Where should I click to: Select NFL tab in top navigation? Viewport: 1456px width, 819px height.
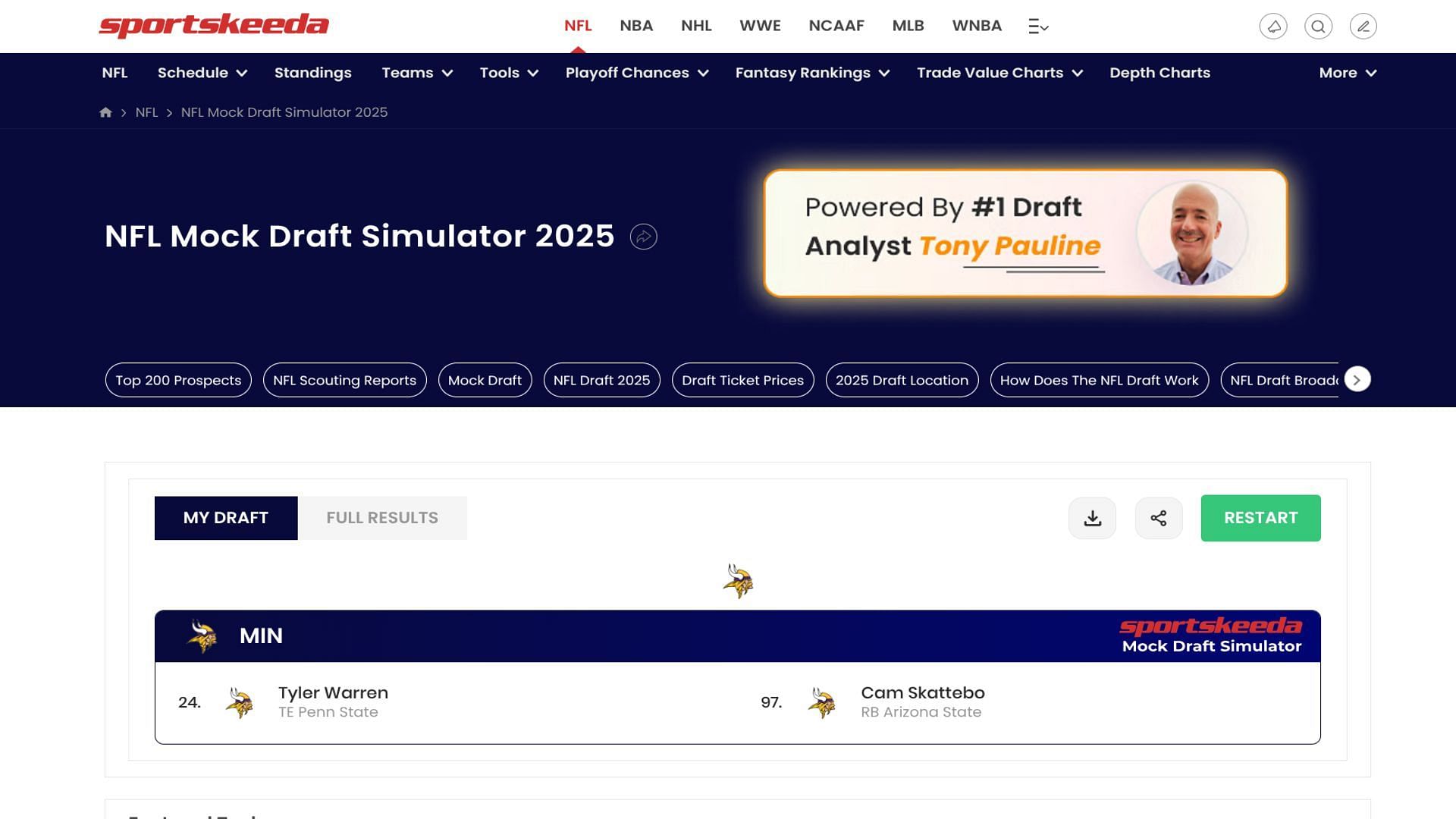click(x=578, y=25)
